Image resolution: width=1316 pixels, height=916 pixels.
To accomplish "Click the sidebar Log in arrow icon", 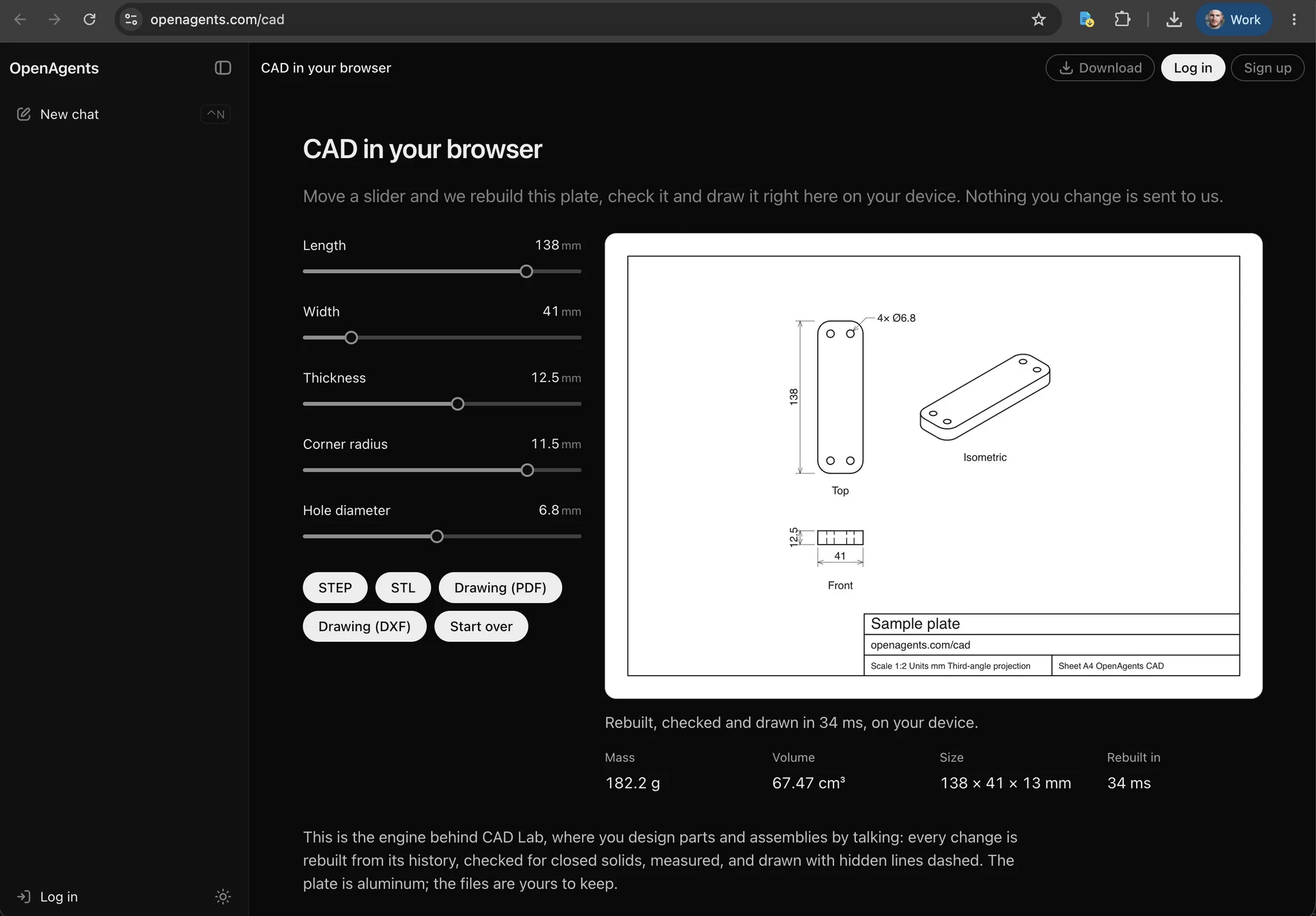I will pyautogui.click(x=24, y=897).
